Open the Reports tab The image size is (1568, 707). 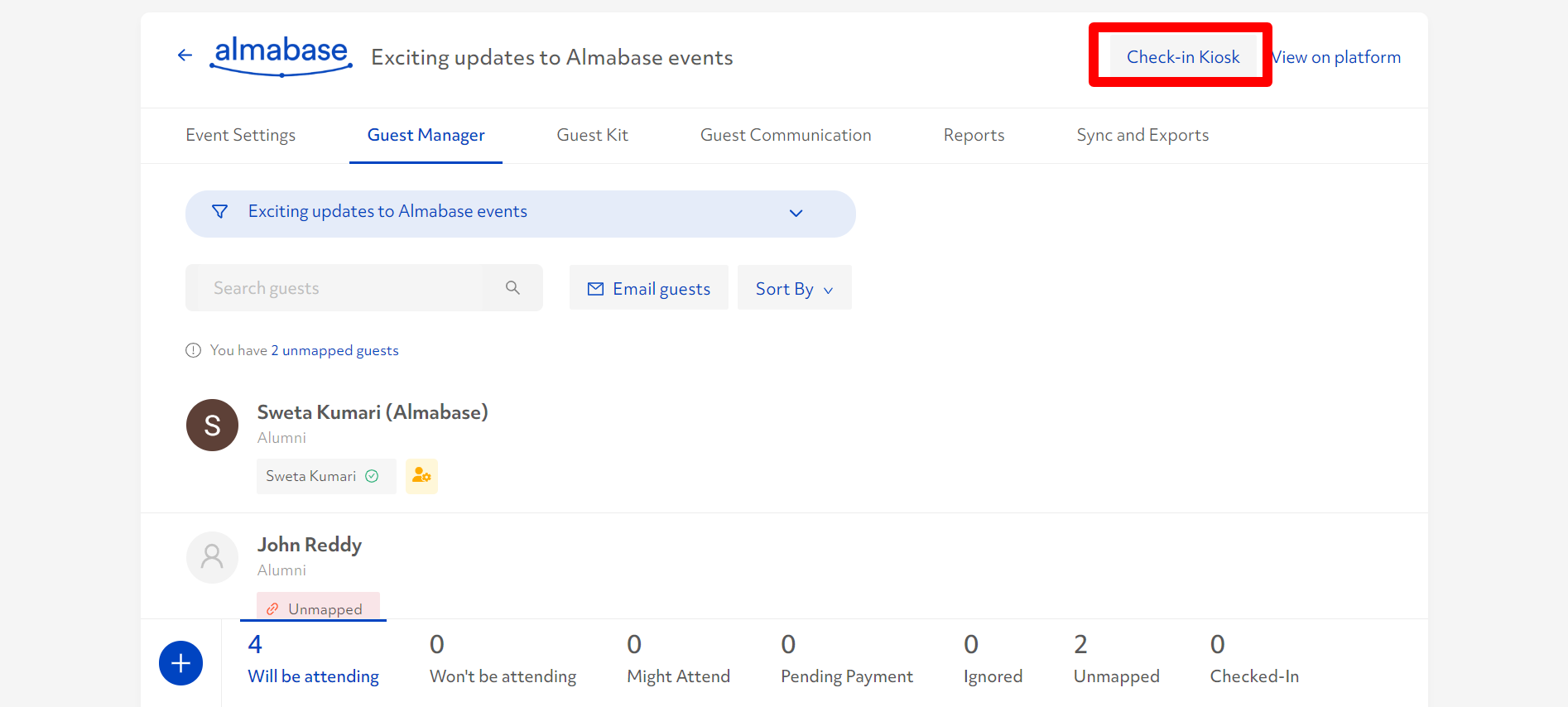(x=974, y=135)
